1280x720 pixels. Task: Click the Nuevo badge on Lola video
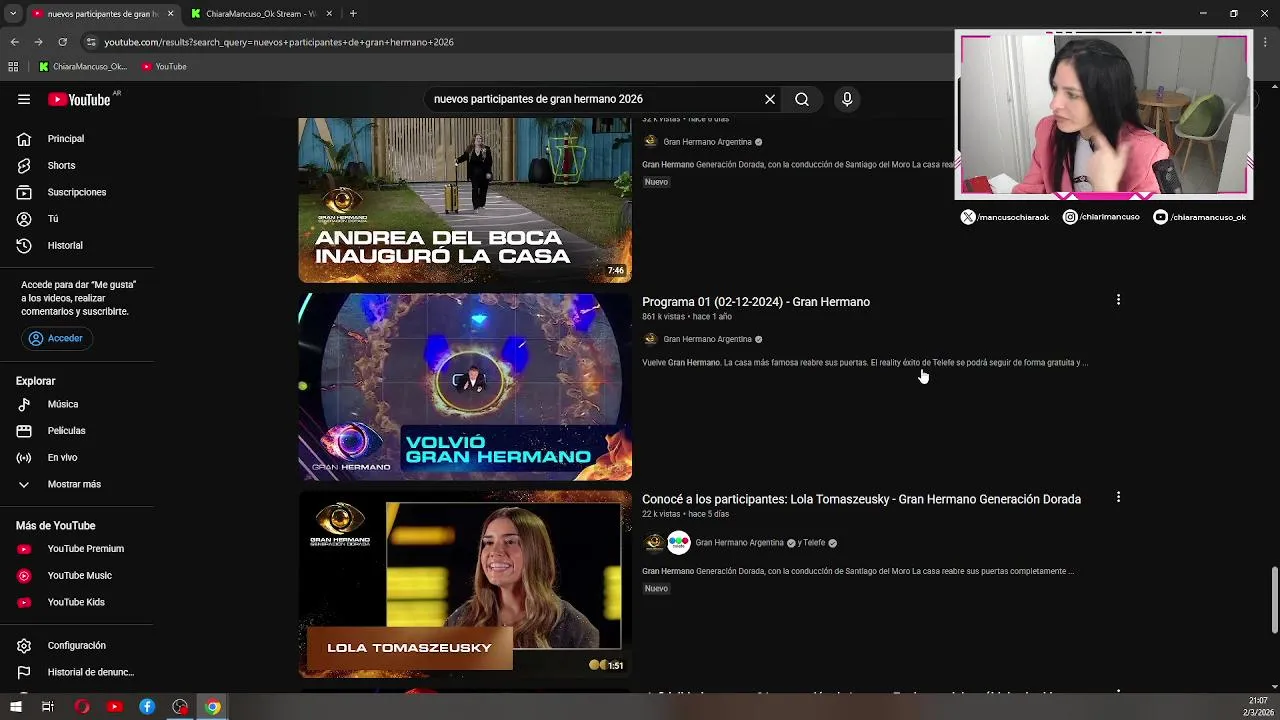pos(656,589)
